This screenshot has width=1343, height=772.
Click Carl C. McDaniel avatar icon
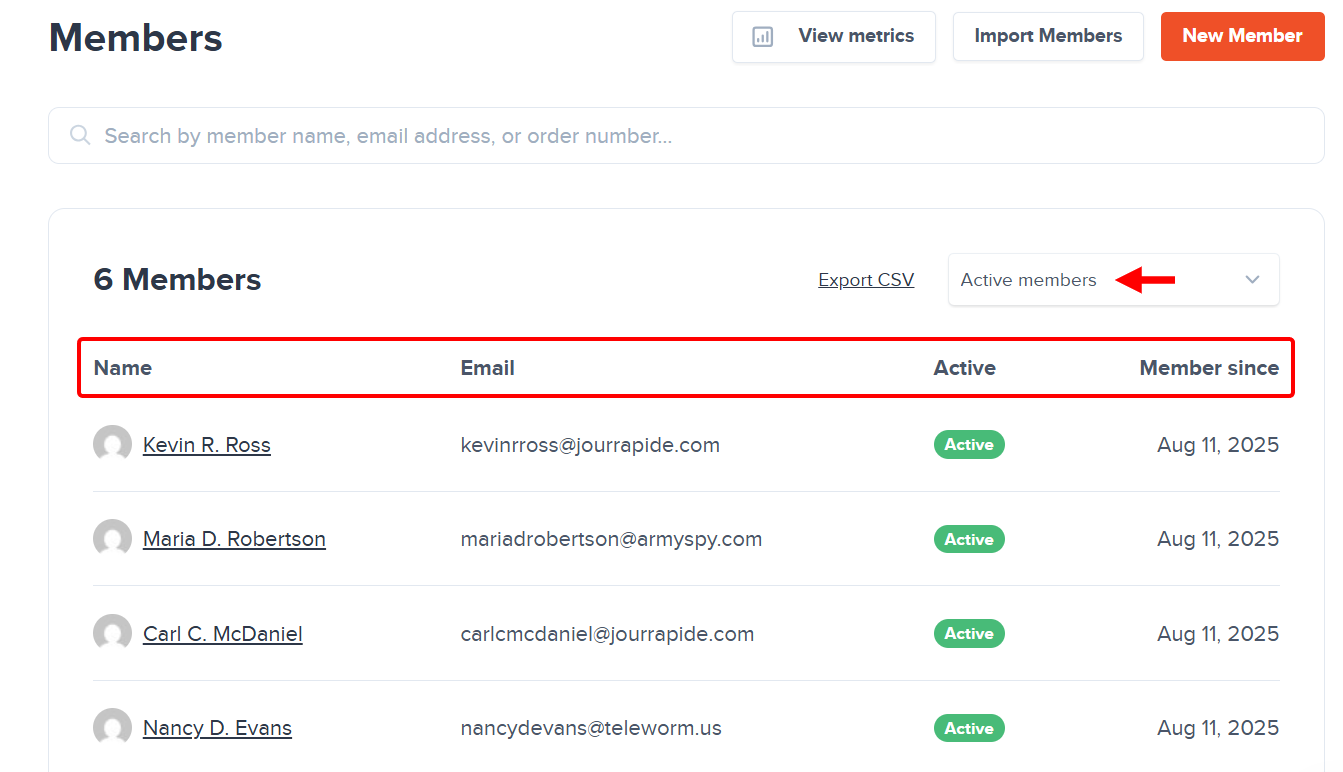coord(112,633)
